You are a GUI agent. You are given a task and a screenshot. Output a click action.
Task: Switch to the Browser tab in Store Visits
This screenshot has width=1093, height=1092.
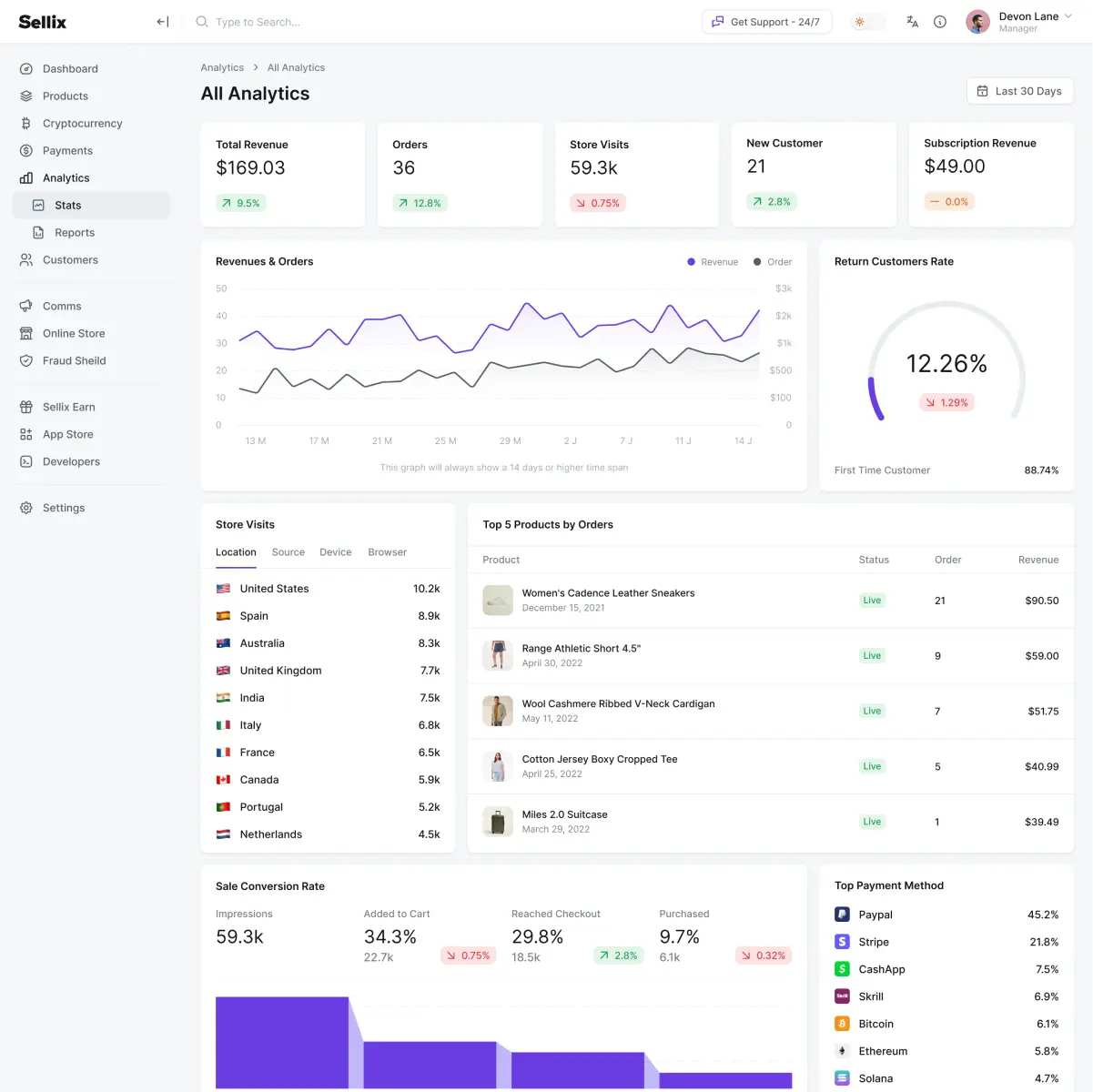387,552
